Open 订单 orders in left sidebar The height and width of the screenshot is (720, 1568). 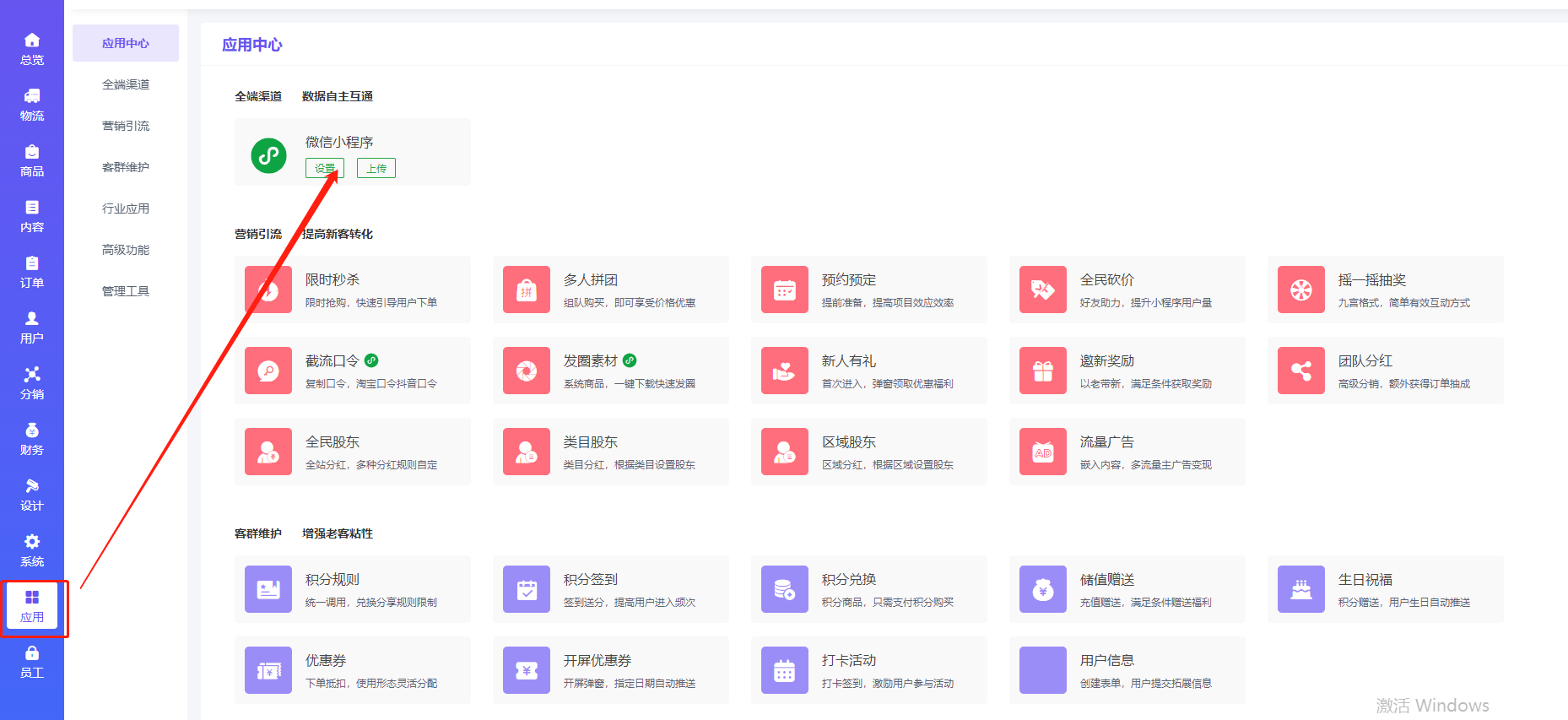click(x=32, y=272)
